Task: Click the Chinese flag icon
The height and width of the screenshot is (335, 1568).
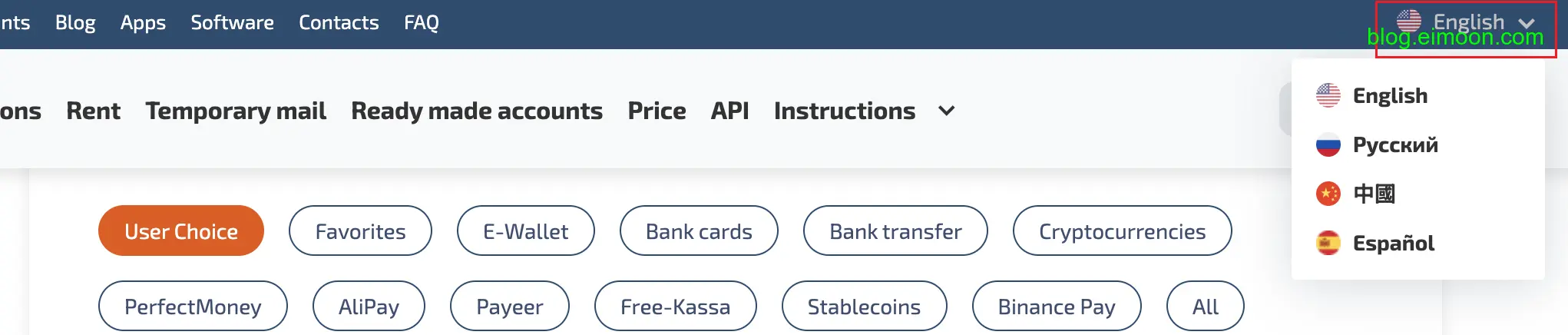Action: 1328,194
